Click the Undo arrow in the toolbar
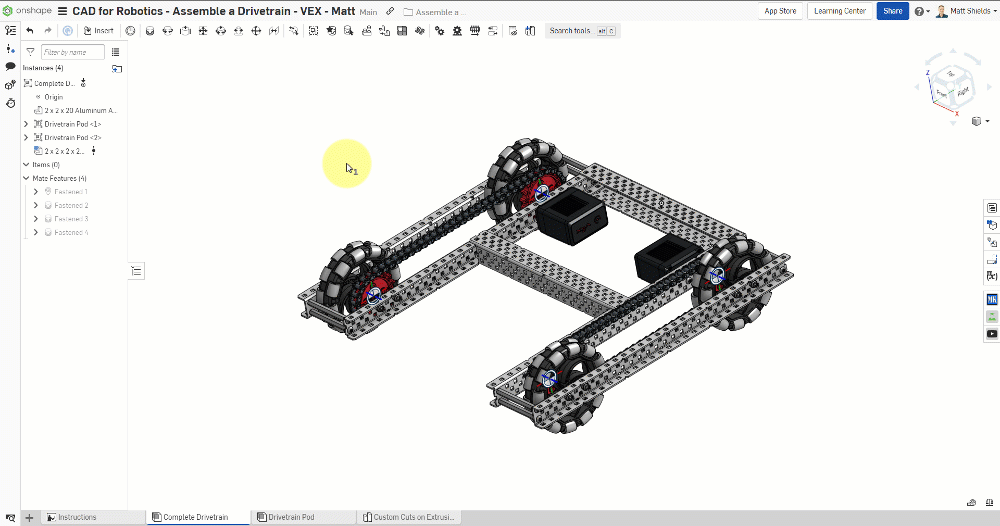Screen dimensions: 1000x526 tap(30, 31)
